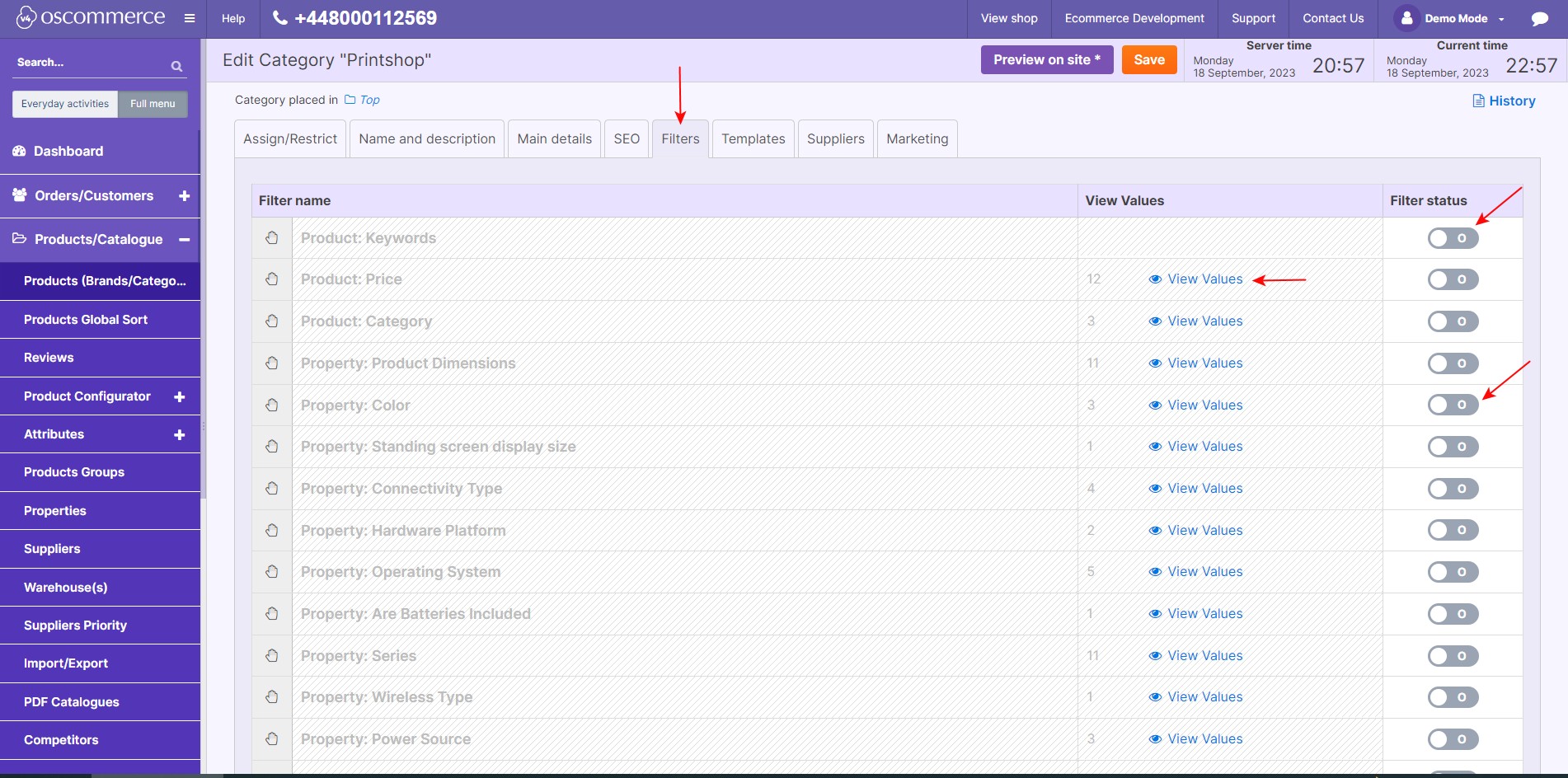Enable the Hardware Platform filter toggle
Viewport: 1568px width, 778px height.
tap(1453, 530)
